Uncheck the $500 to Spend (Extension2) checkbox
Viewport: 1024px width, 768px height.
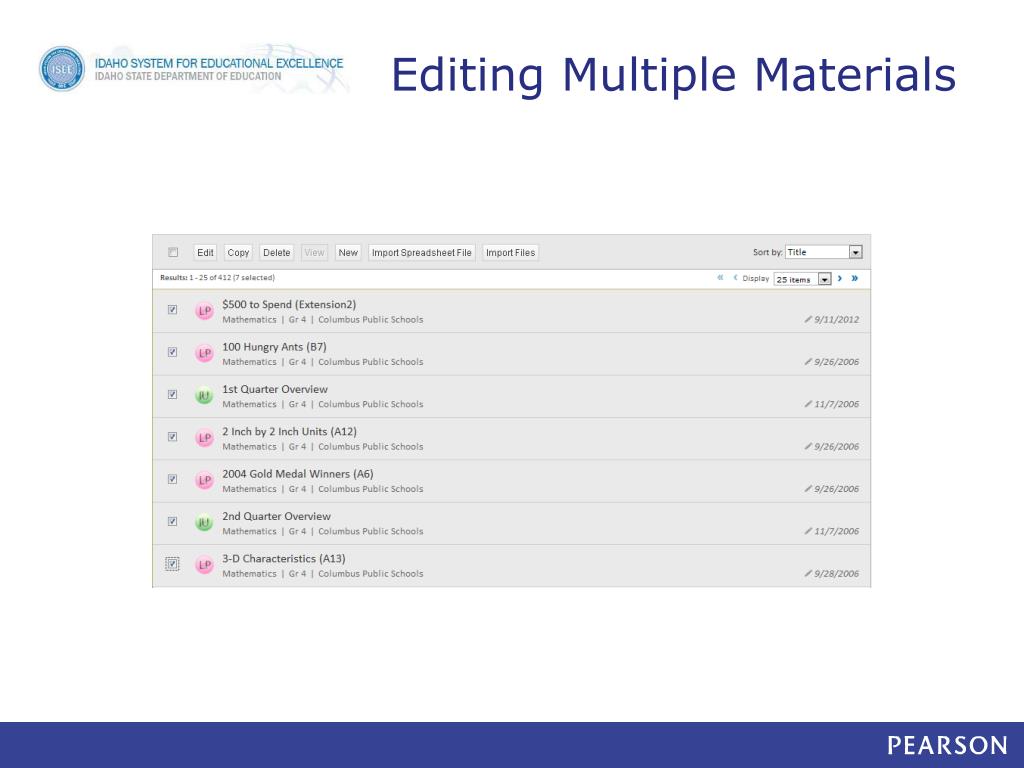[172, 310]
